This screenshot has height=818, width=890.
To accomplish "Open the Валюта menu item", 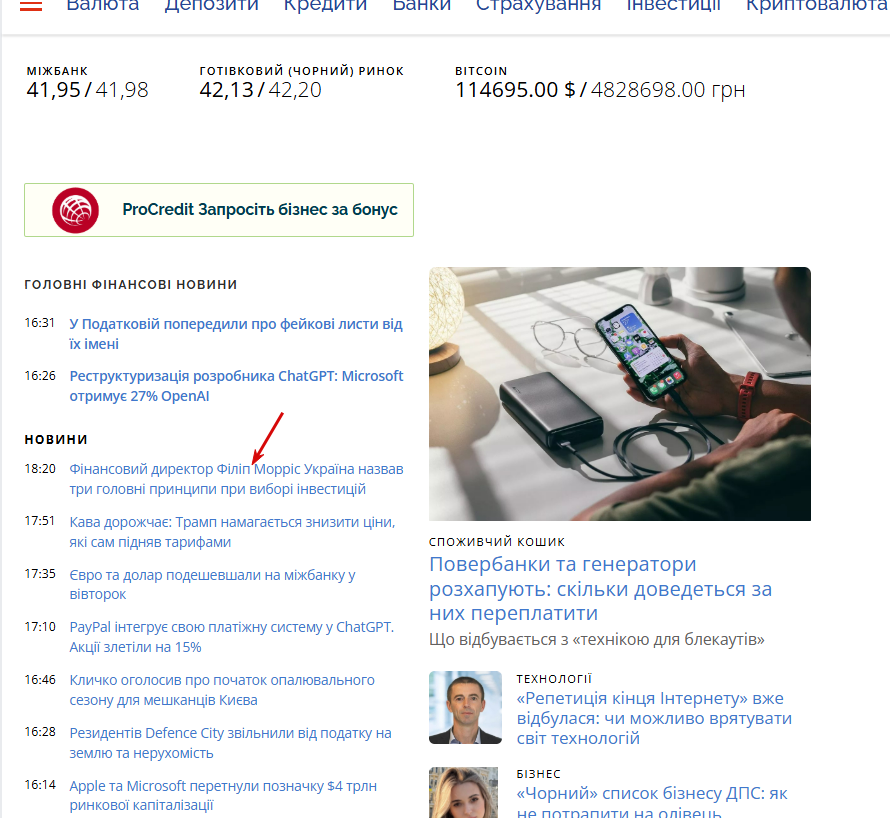I will coord(103,5).
